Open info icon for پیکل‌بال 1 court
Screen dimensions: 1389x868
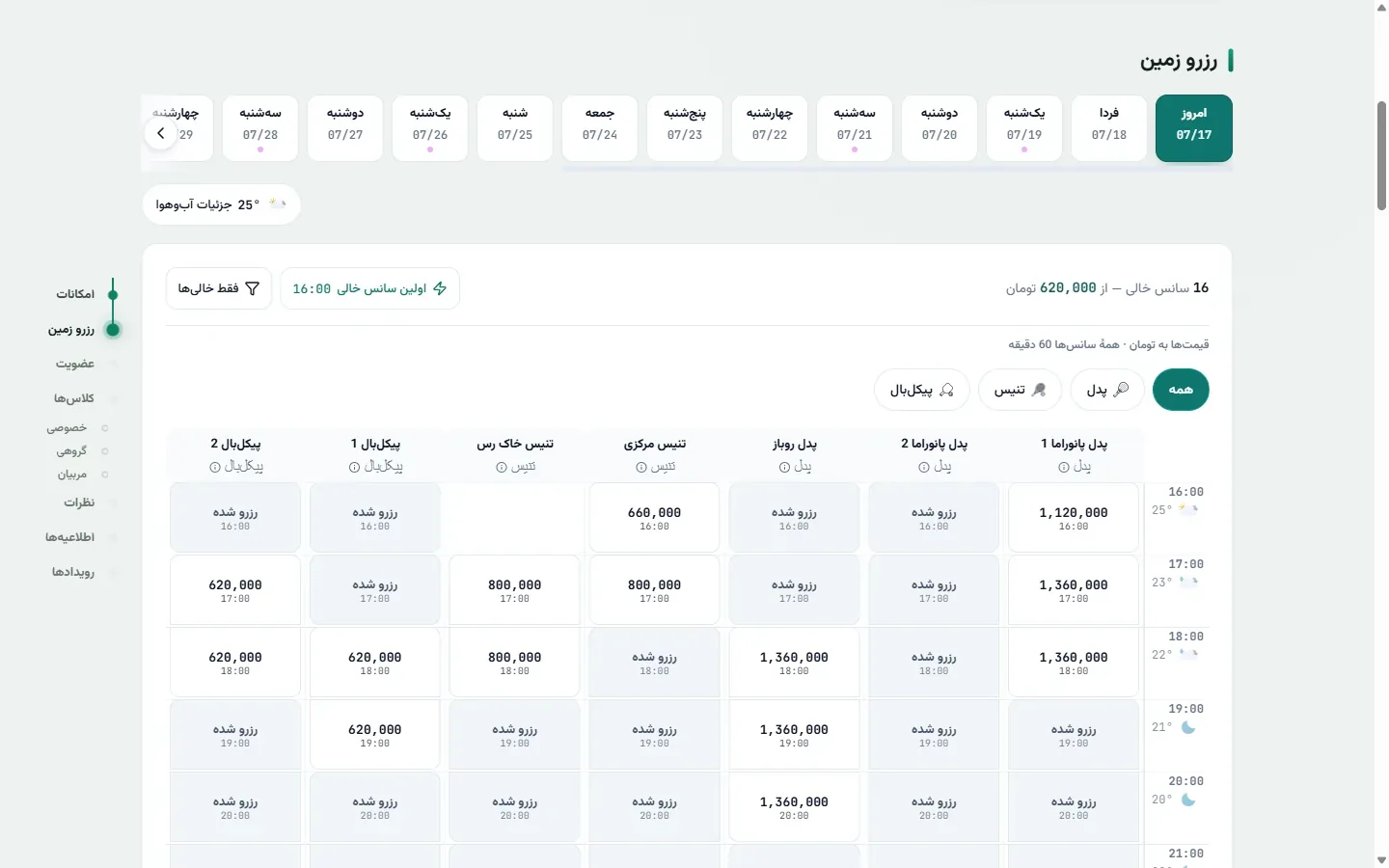(x=354, y=468)
